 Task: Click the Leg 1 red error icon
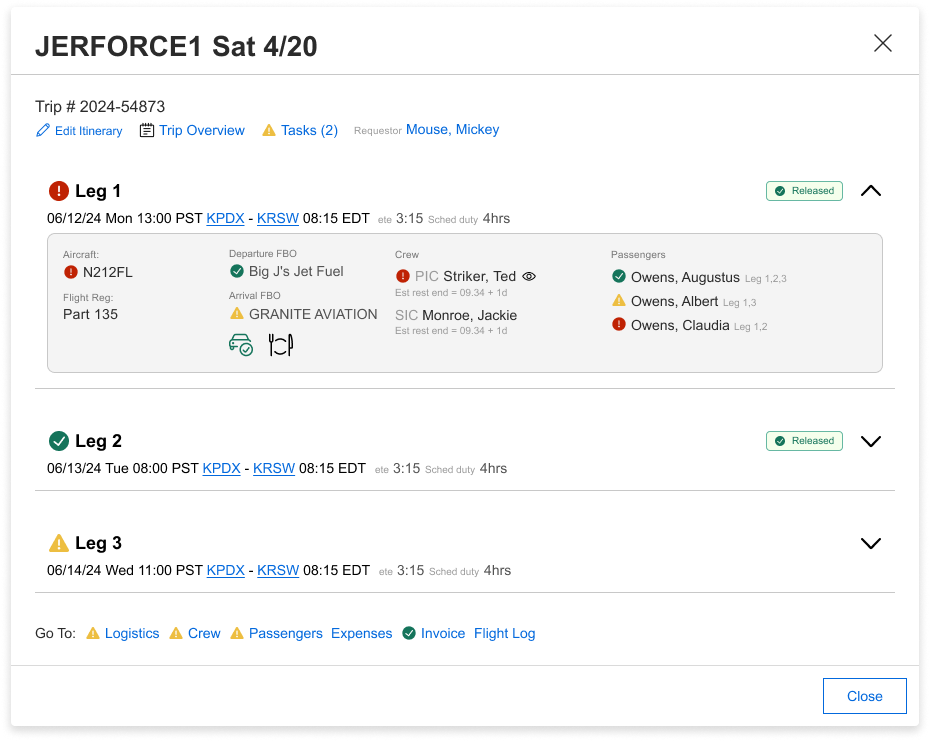tap(59, 191)
